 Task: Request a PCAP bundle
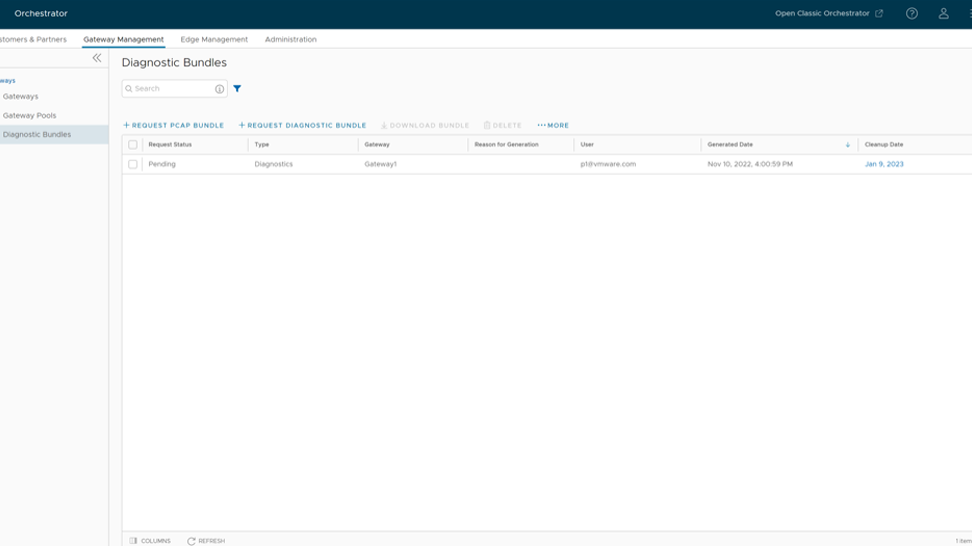[174, 125]
